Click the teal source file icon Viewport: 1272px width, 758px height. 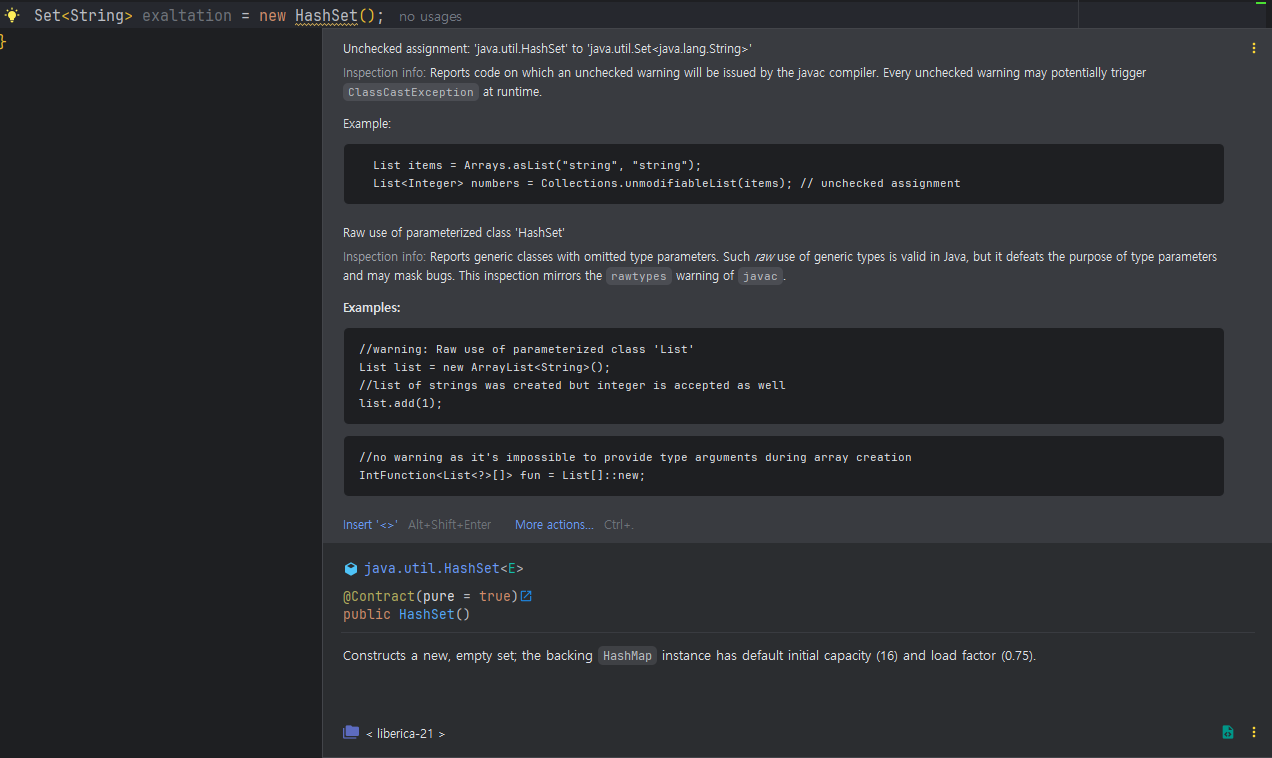tap(1228, 732)
